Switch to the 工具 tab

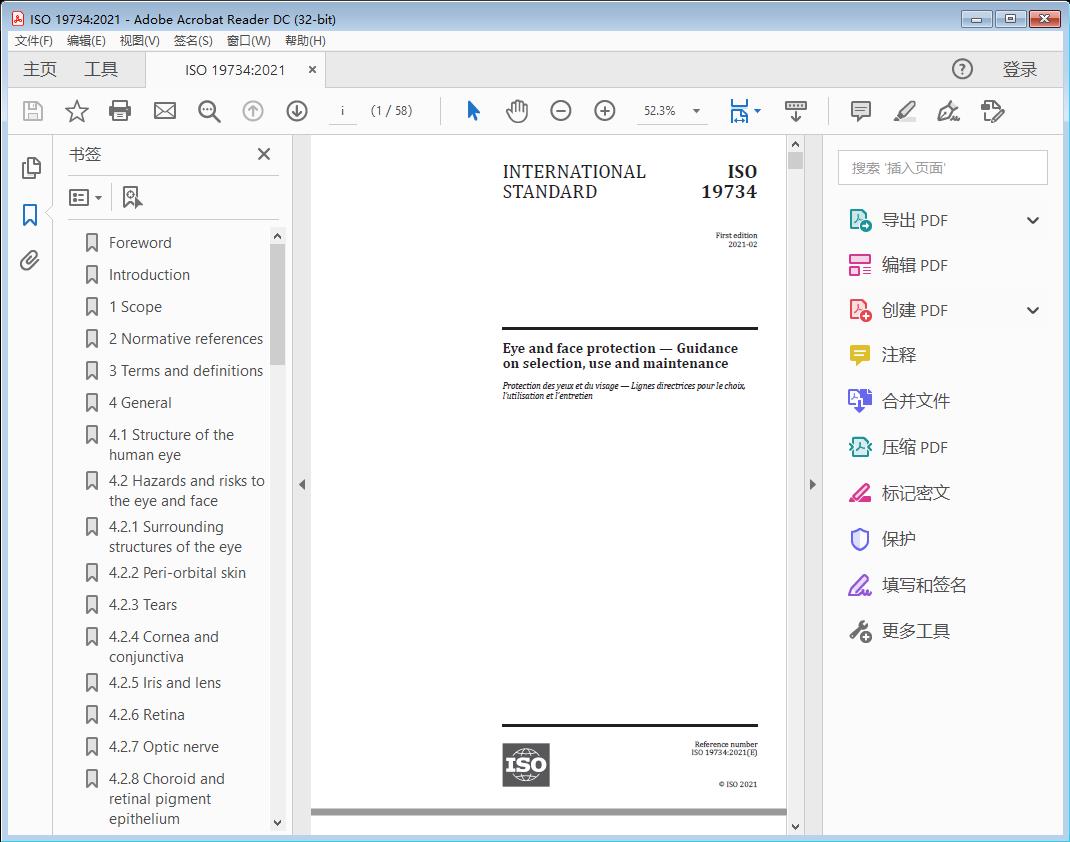[101, 69]
